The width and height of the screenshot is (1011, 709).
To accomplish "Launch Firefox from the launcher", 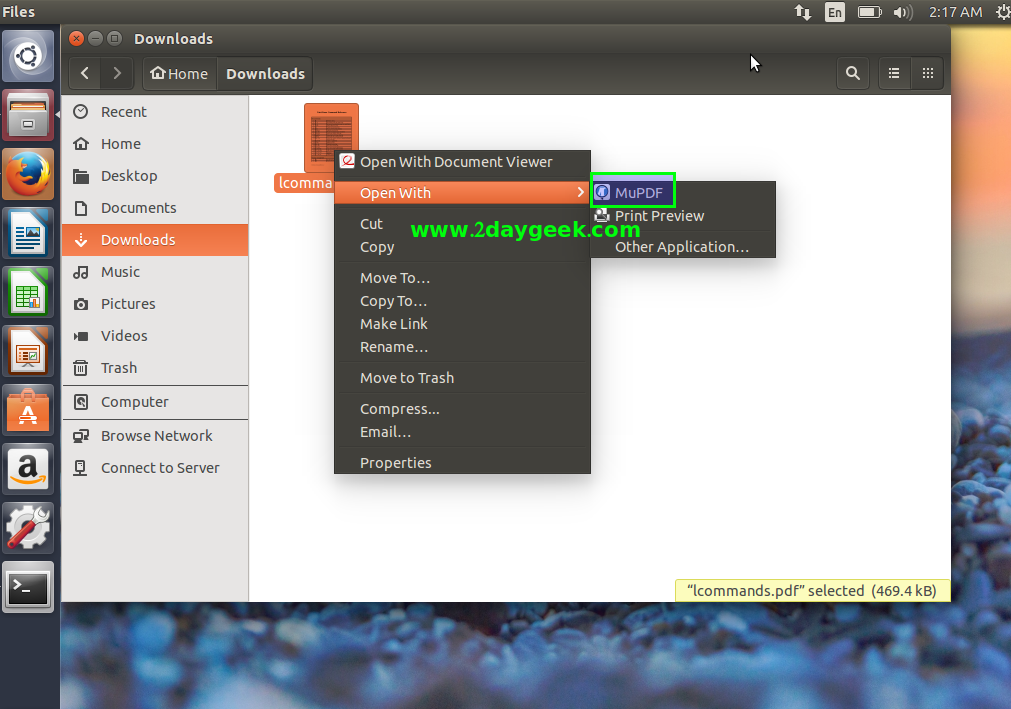I will pos(28,176).
